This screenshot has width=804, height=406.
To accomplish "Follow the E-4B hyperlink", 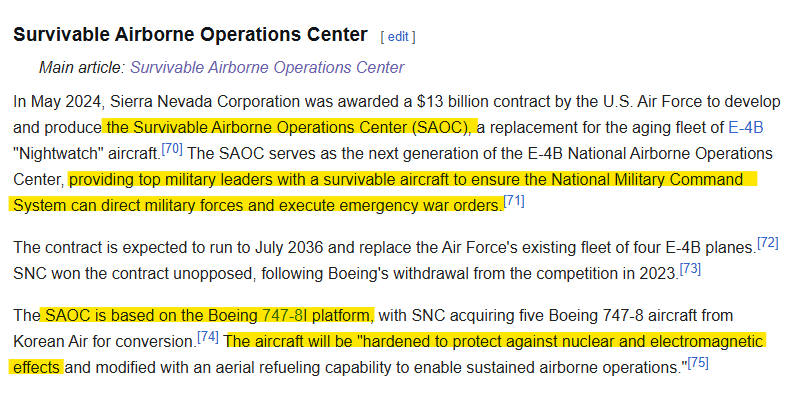I will [x=745, y=127].
